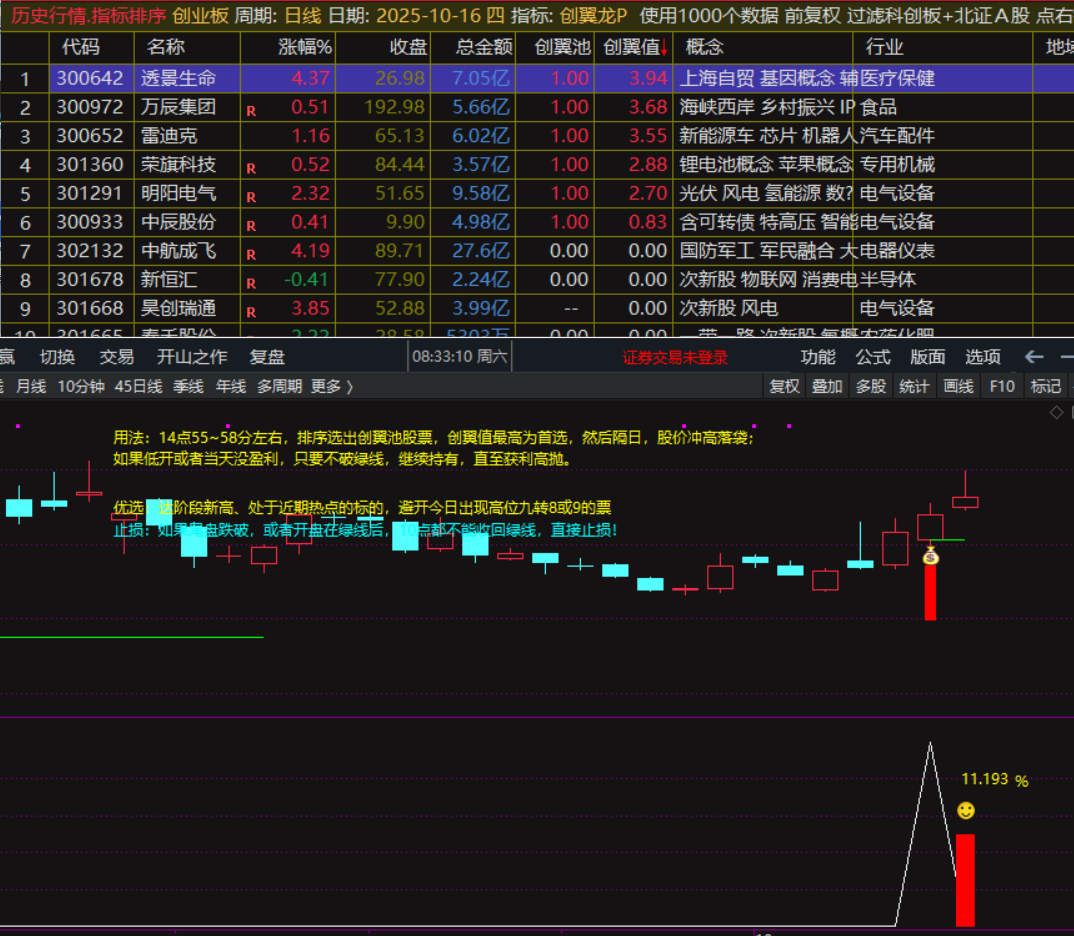Open the 多周期 multi-period selector
Viewport: 1074px width, 936px height.
coord(279,386)
